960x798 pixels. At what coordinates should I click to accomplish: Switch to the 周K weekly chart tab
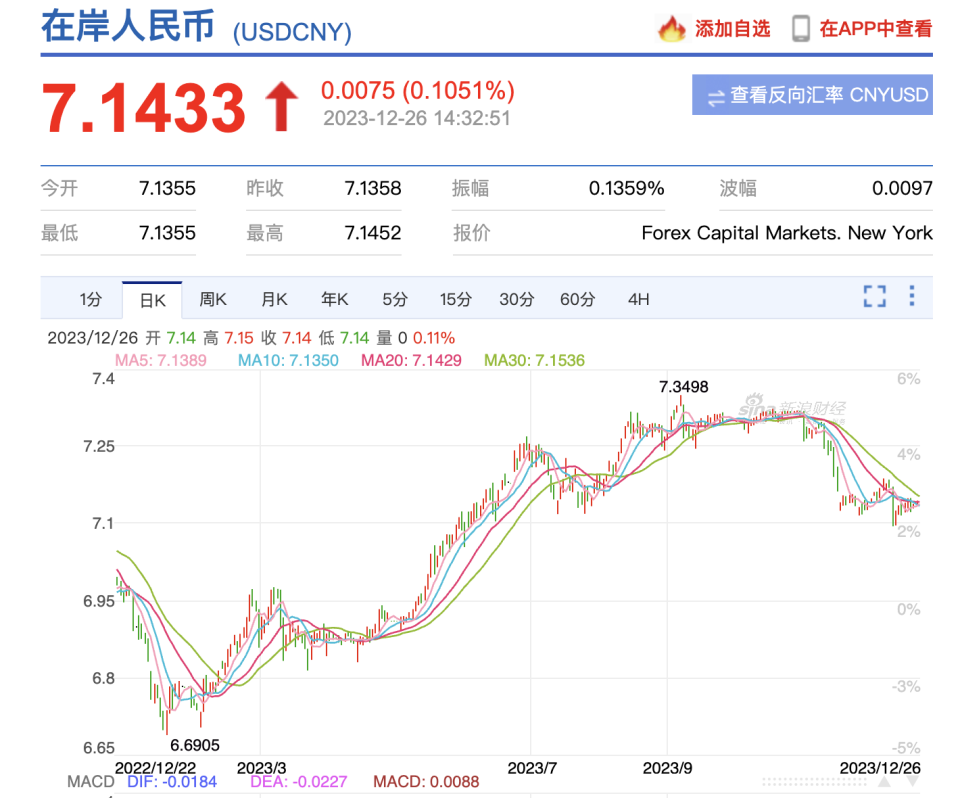coord(213,298)
